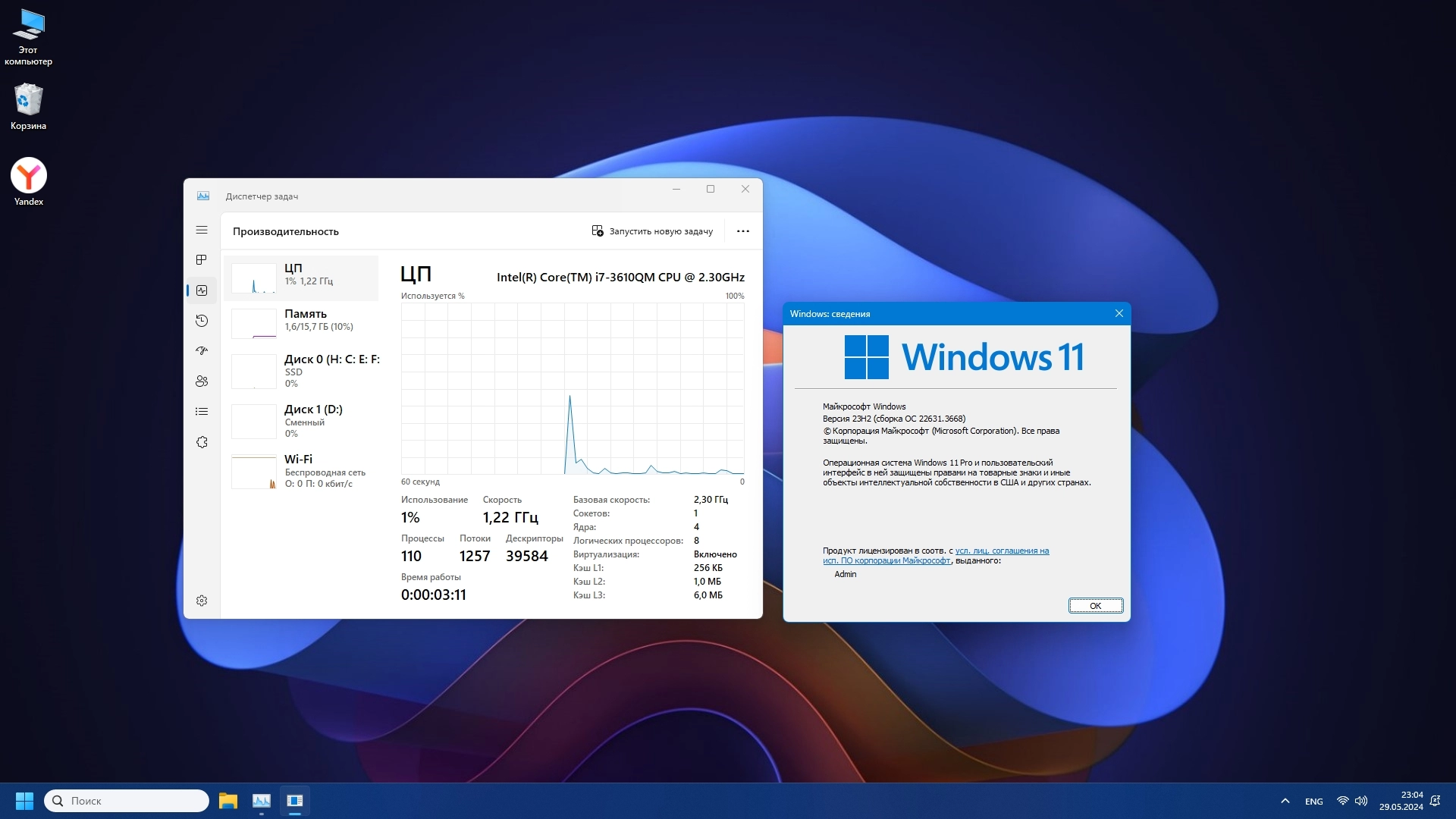This screenshot has height=819, width=1456.
Task: Expand the hamburger navigation menu
Action: [202, 230]
